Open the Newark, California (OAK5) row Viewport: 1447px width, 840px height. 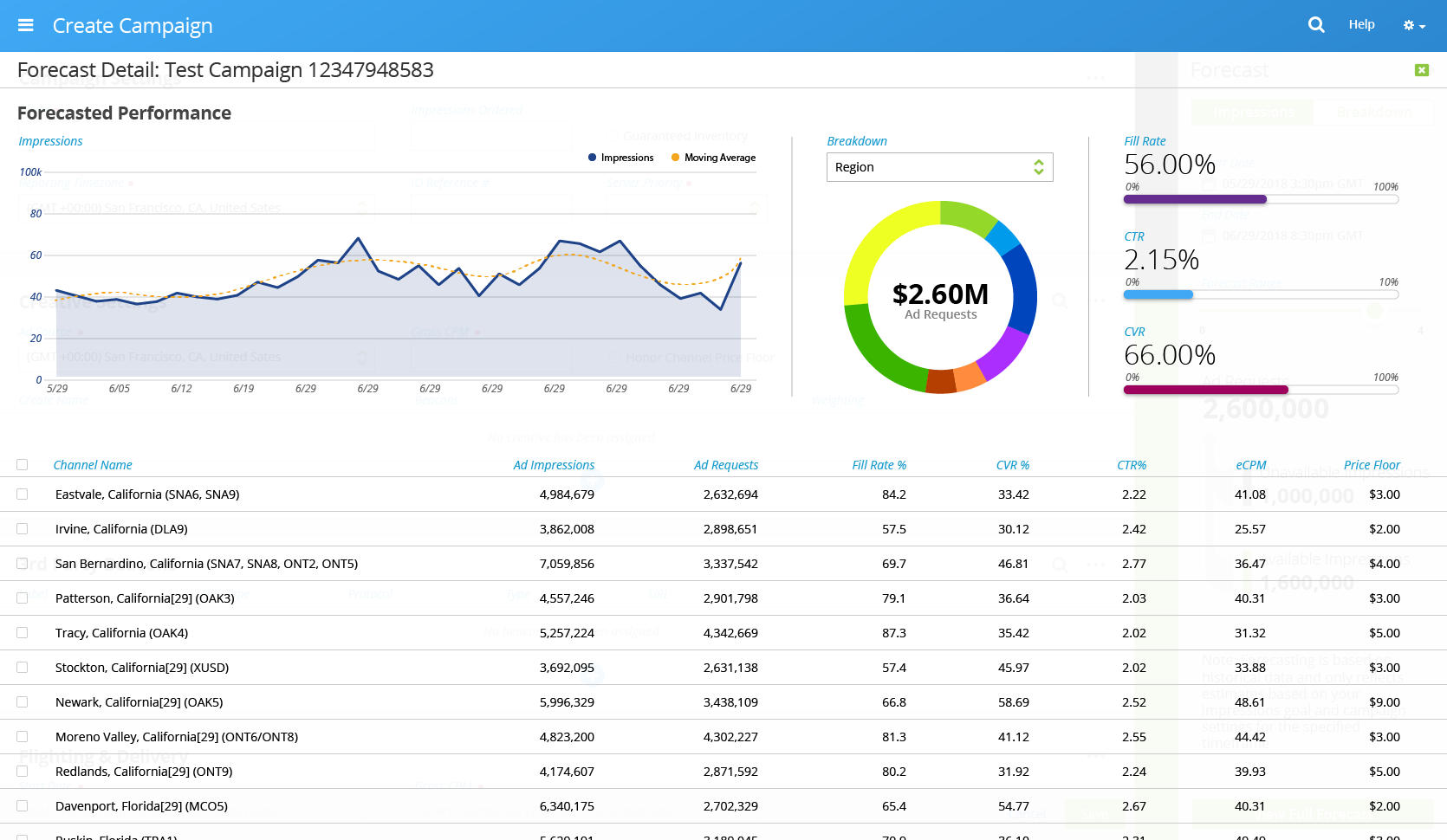tap(140, 702)
